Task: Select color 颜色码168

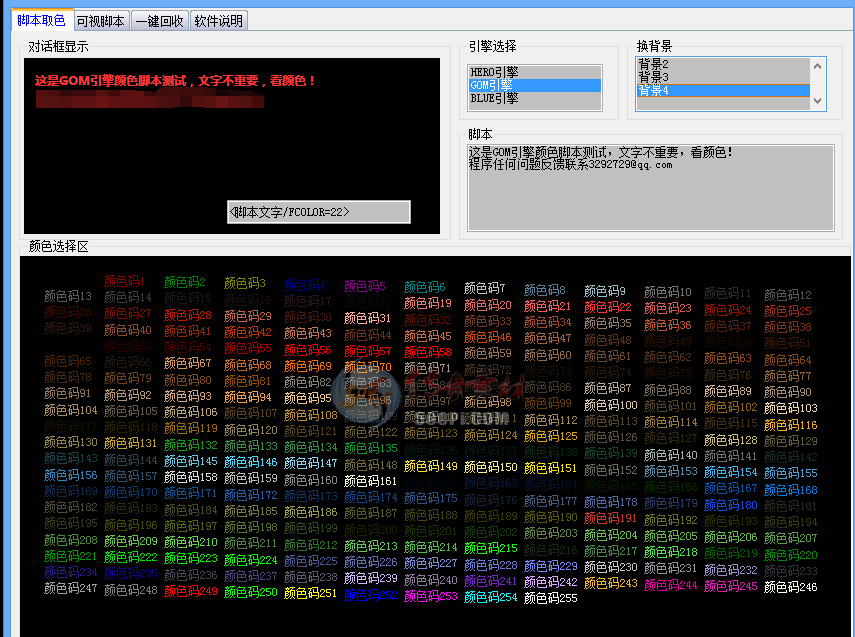Action: pos(791,490)
